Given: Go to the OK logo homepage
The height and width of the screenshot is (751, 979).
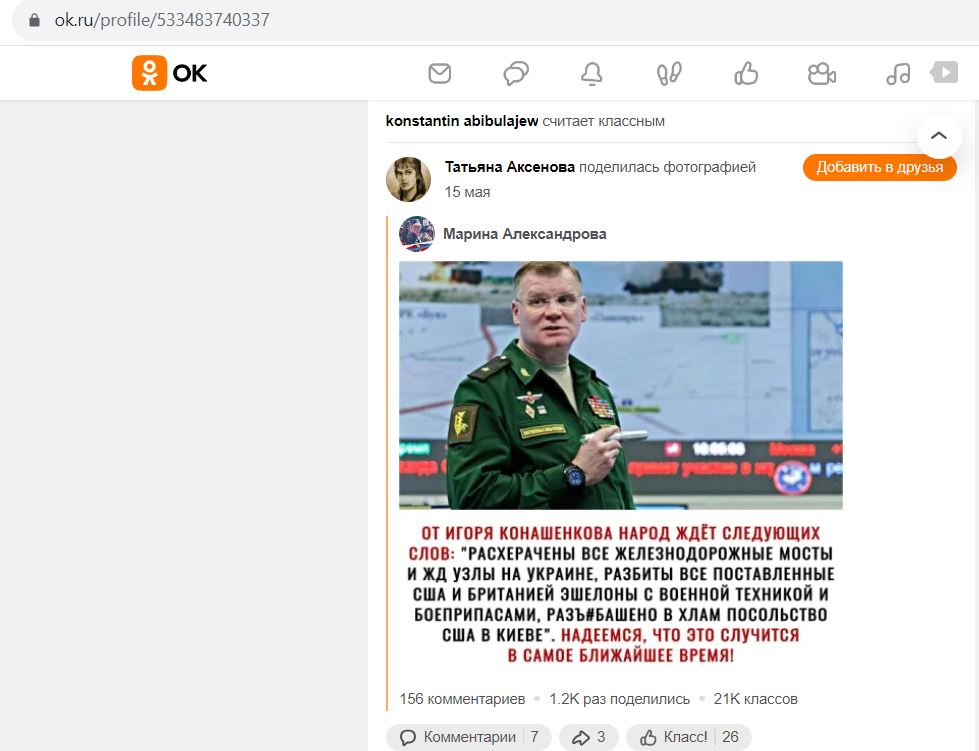Looking at the screenshot, I should 169,73.
